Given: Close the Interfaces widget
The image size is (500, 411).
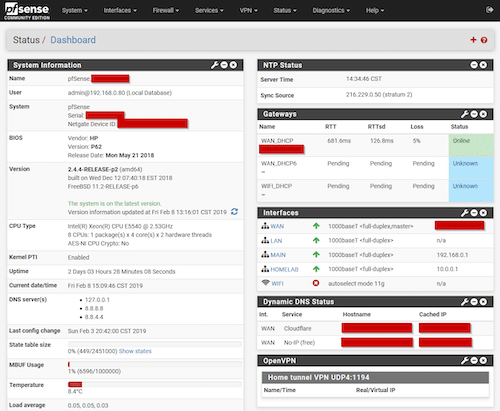Looking at the screenshot, I should [483, 213].
